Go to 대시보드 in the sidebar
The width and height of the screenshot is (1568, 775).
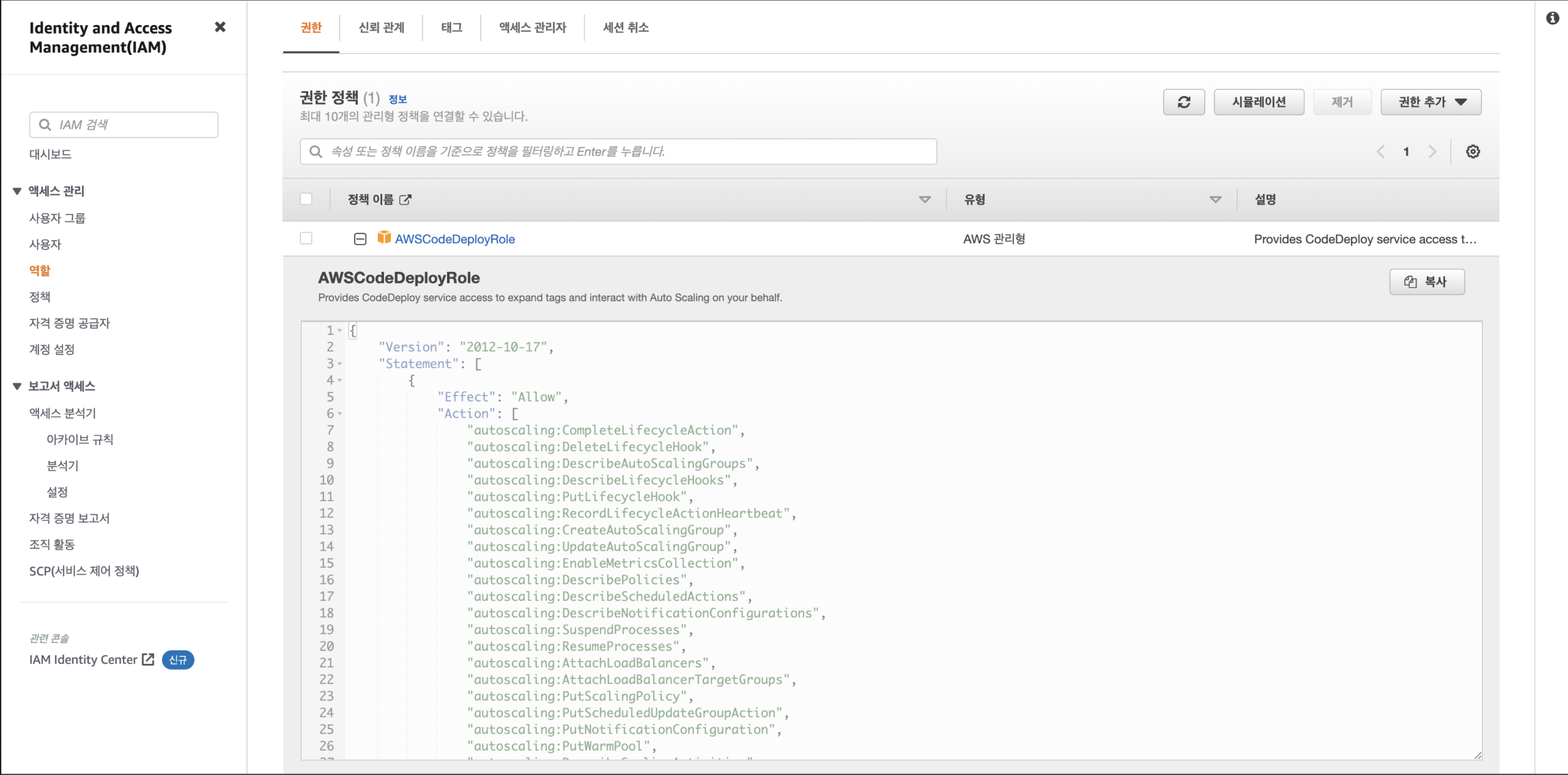[x=51, y=154]
